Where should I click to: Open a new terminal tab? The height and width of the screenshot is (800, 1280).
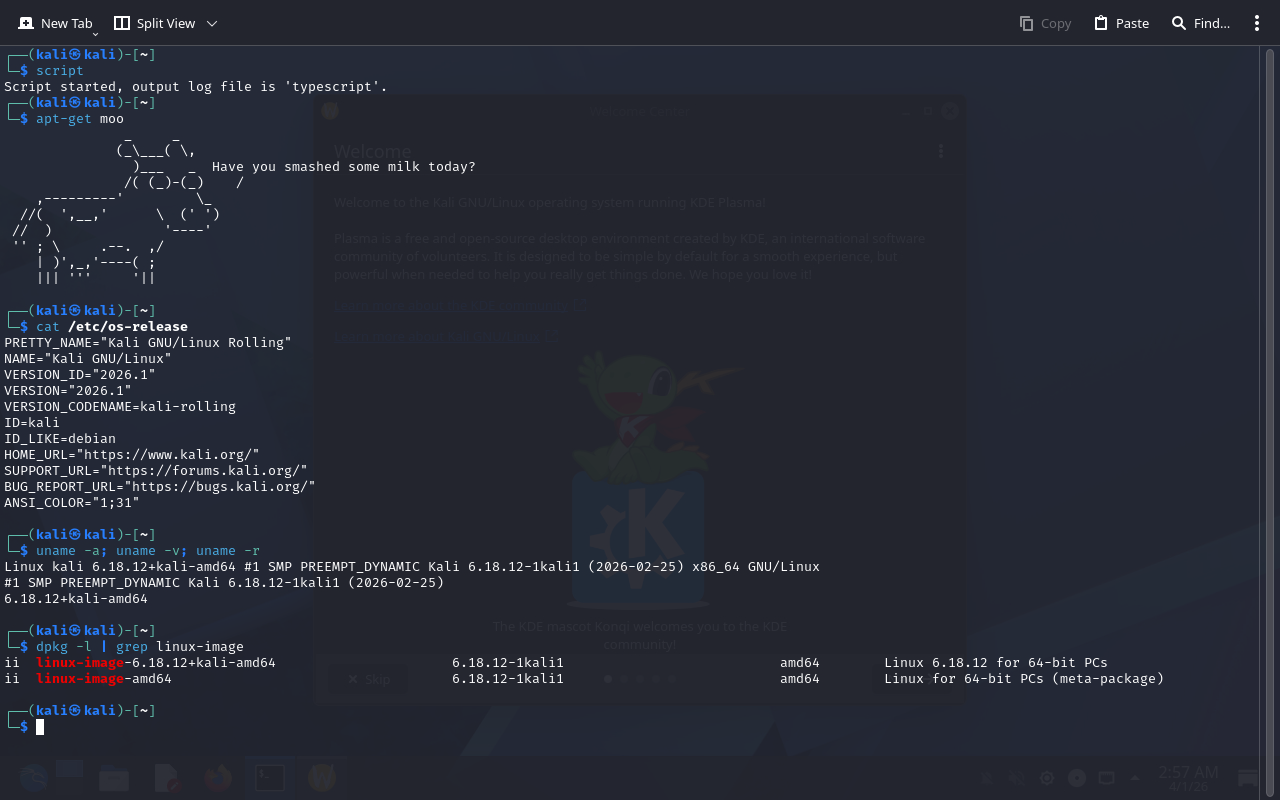point(55,23)
